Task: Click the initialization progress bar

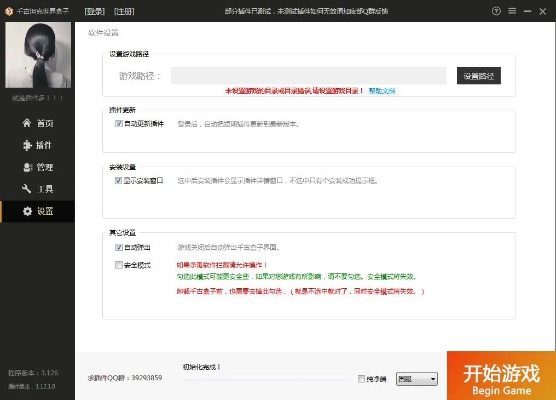Action: pyautogui.click(x=267, y=379)
